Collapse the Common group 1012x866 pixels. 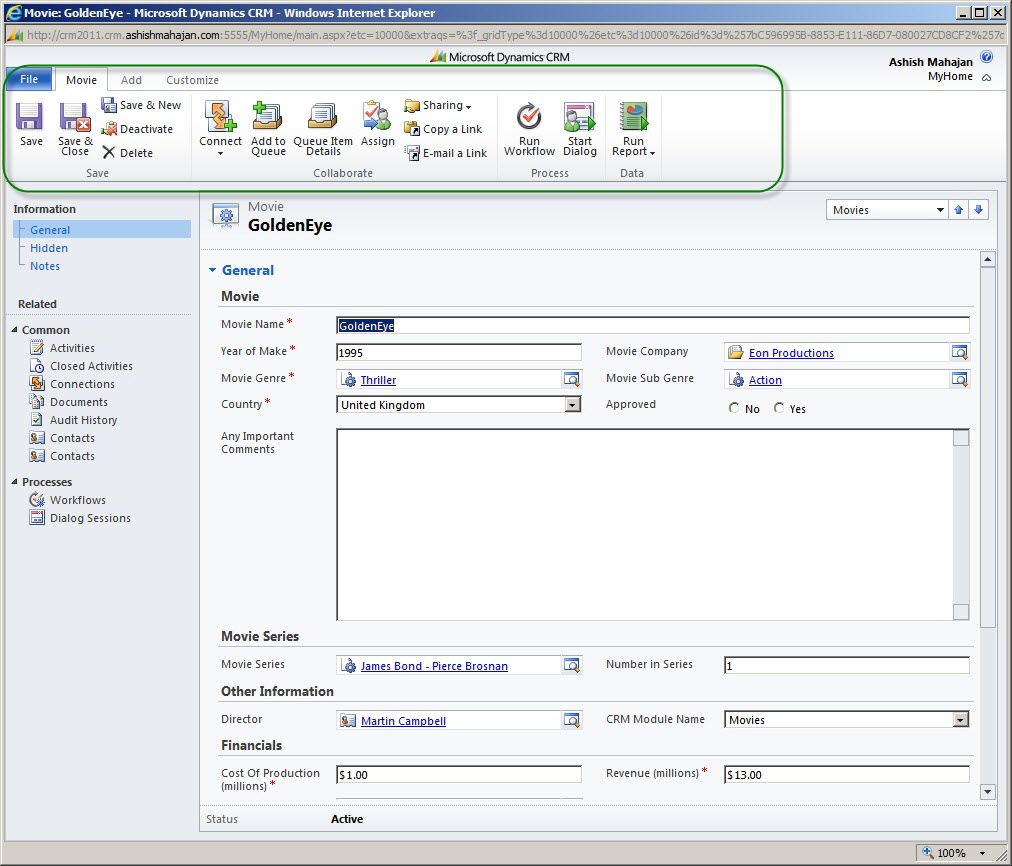[15, 330]
